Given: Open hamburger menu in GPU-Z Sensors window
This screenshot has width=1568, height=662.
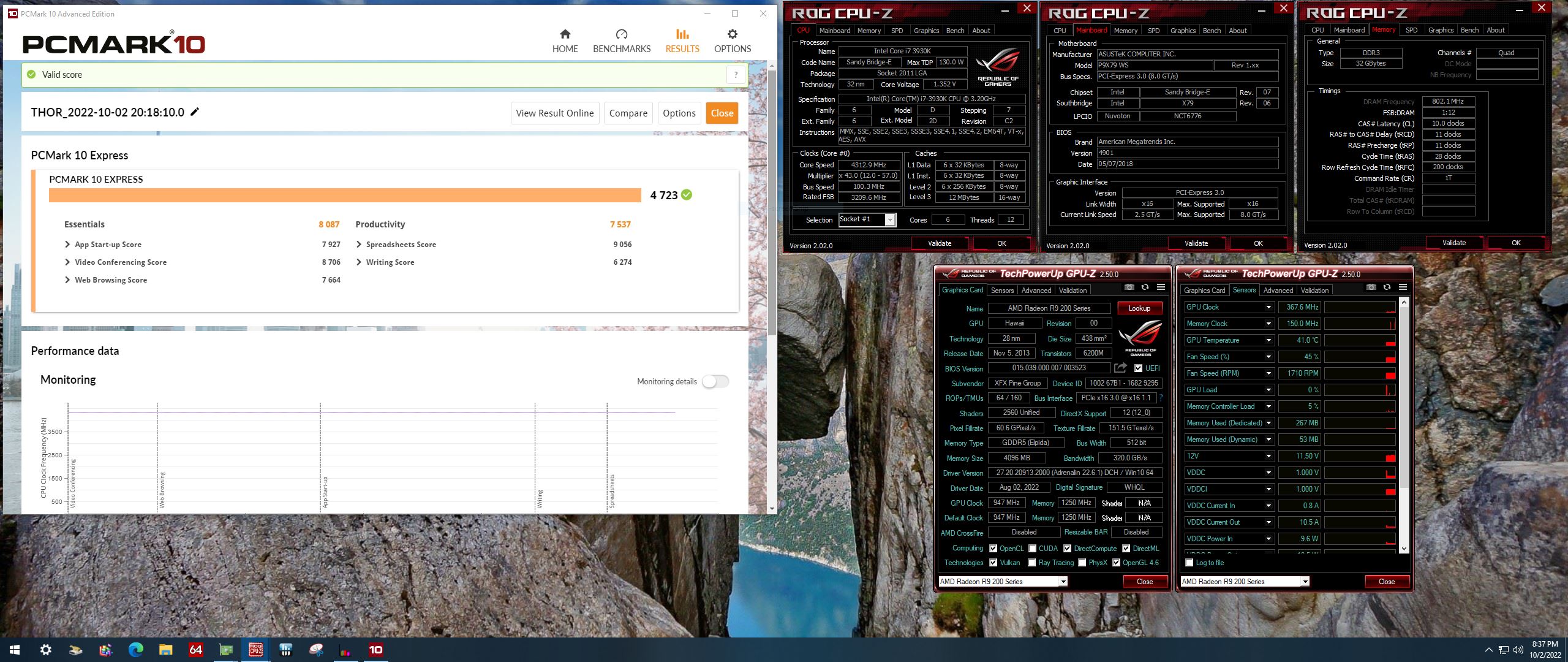Looking at the screenshot, I should coord(1403,287).
